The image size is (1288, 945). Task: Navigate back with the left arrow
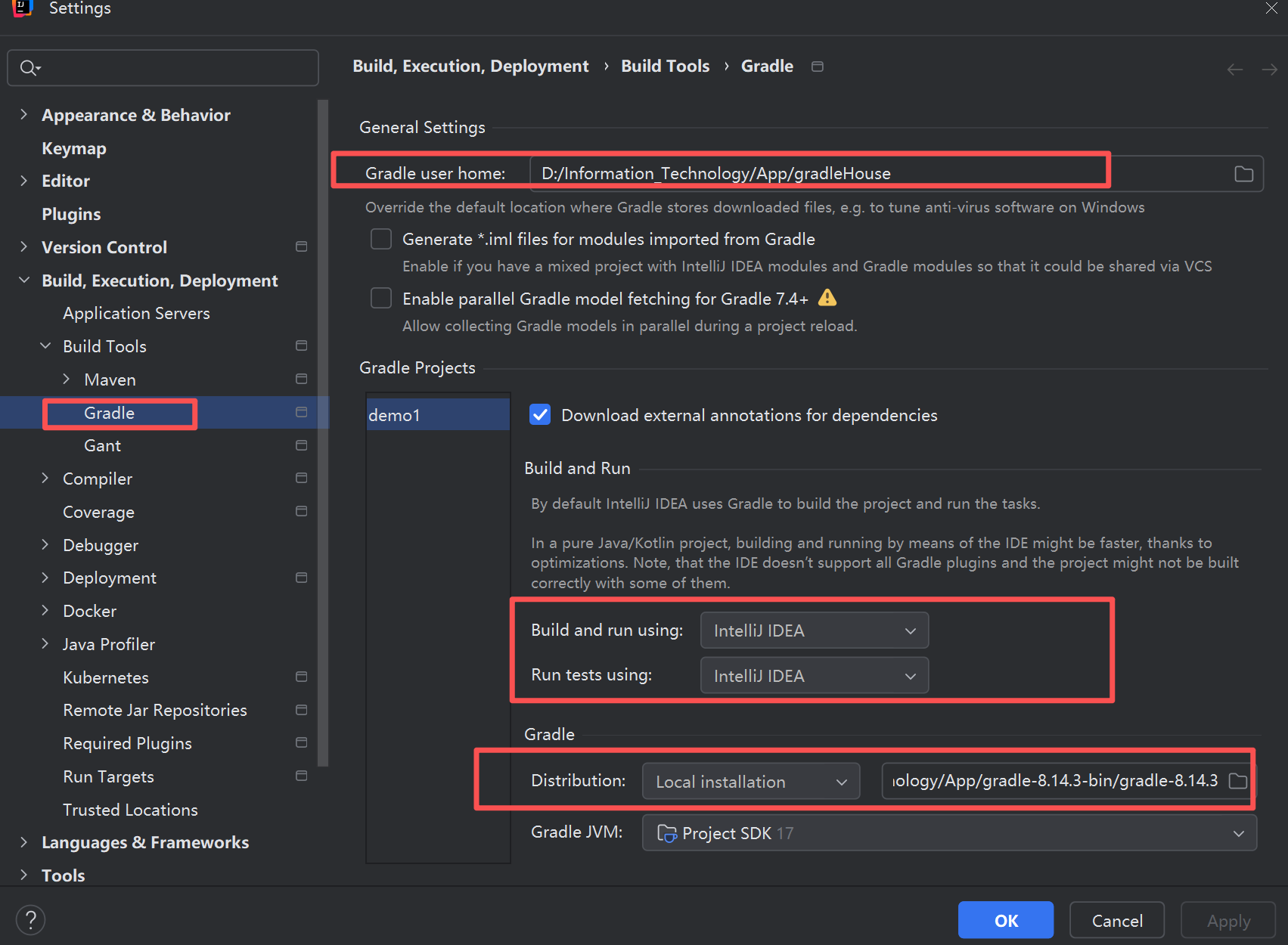1234,70
